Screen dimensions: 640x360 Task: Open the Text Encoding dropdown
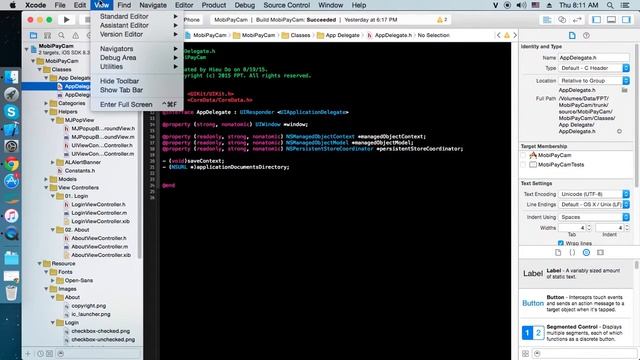point(594,194)
